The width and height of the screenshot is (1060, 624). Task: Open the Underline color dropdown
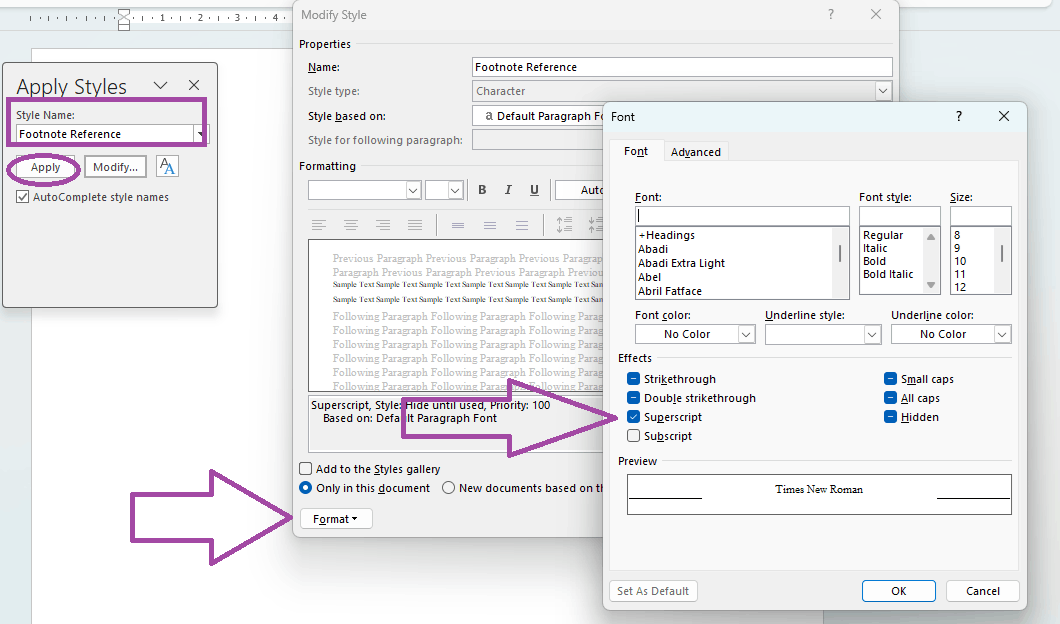[x=1002, y=334]
